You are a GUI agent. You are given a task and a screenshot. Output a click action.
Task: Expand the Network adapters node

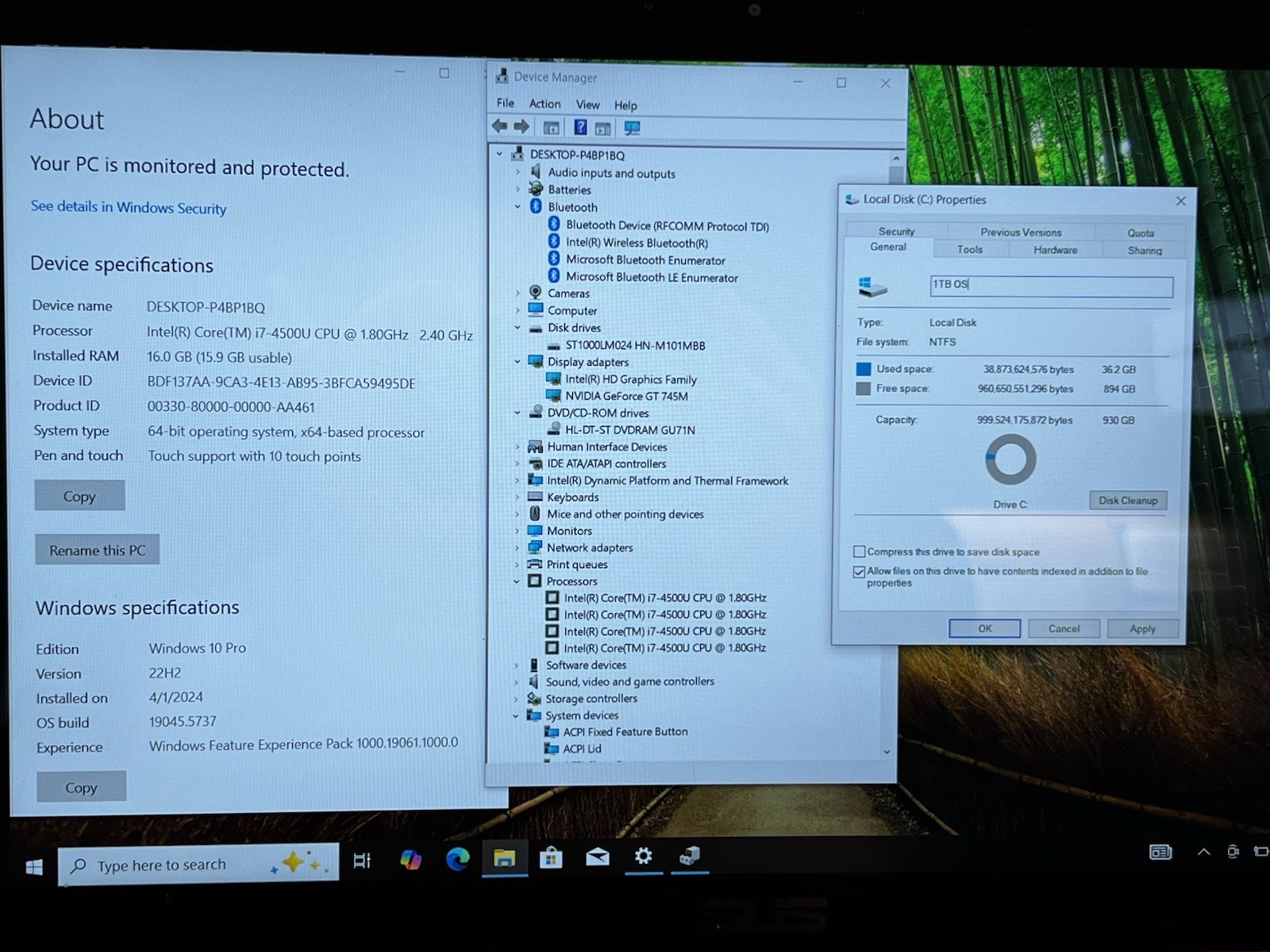[x=517, y=547]
